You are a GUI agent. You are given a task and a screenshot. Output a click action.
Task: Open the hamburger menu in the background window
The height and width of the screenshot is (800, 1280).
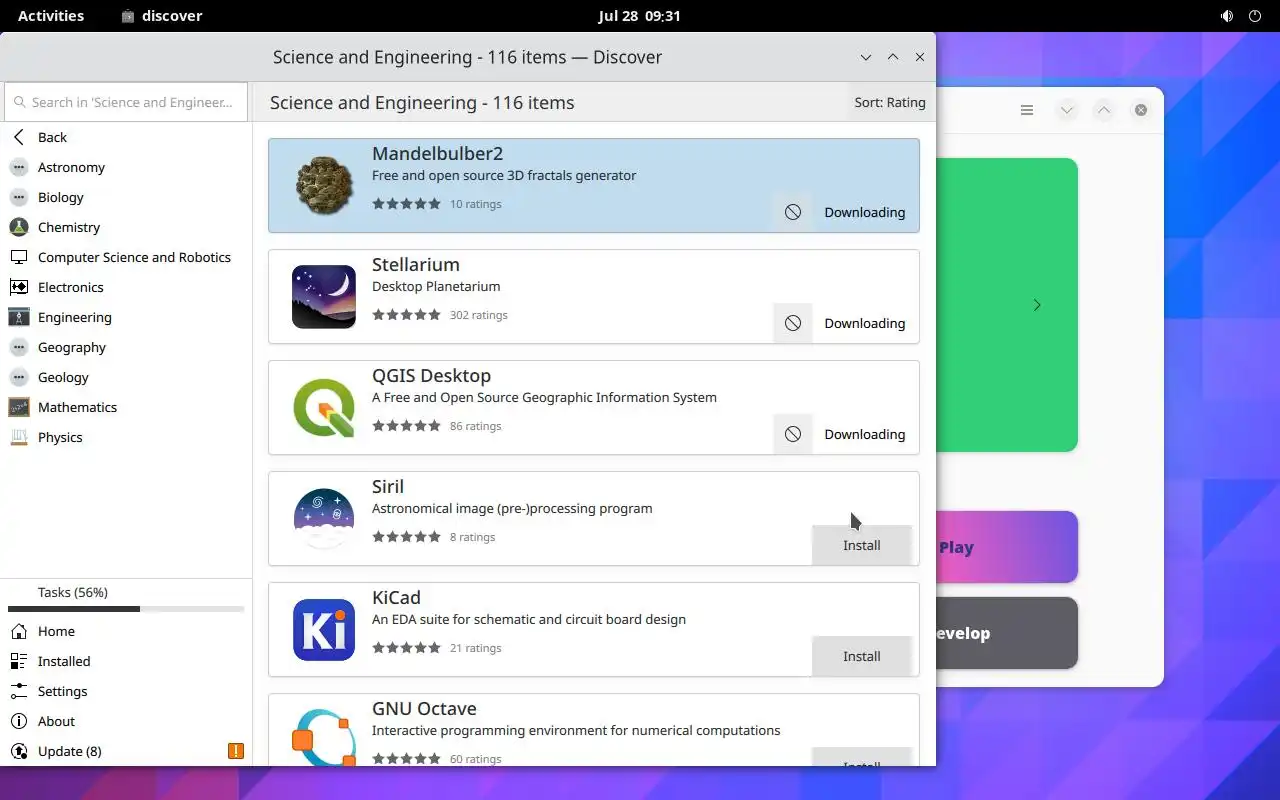(x=1027, y=110)
